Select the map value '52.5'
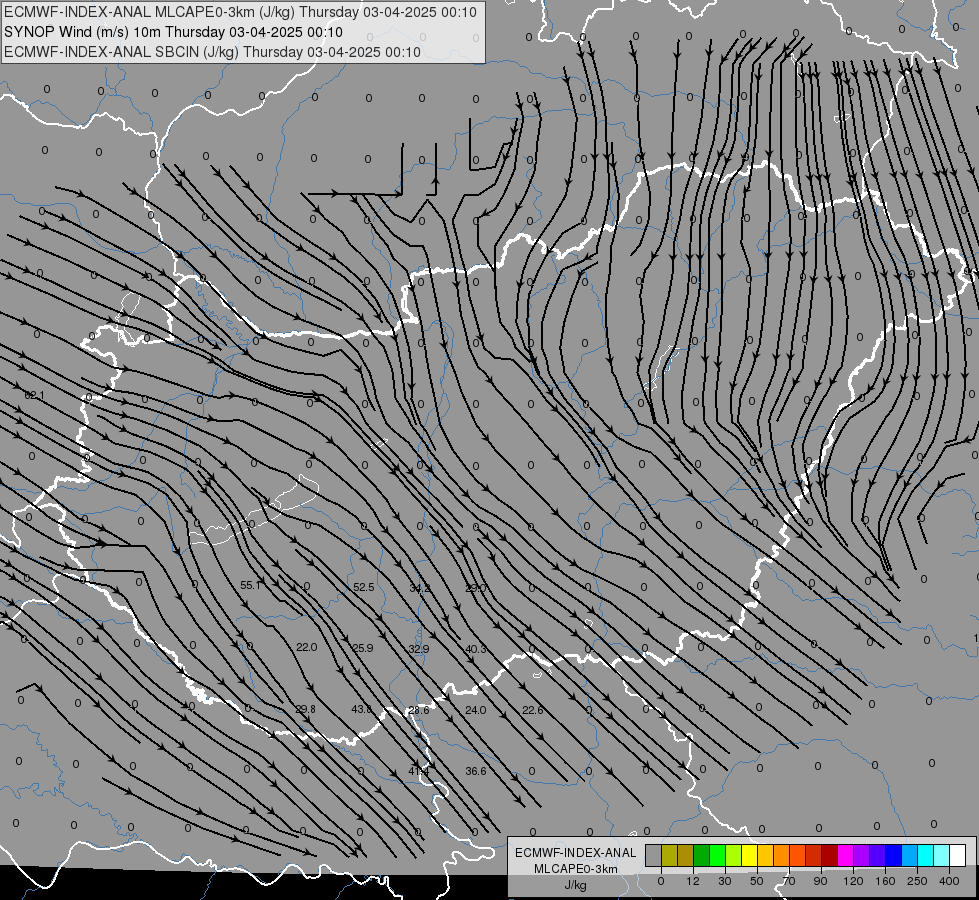Screen dimensions: 979x900 tap(363, 587)
